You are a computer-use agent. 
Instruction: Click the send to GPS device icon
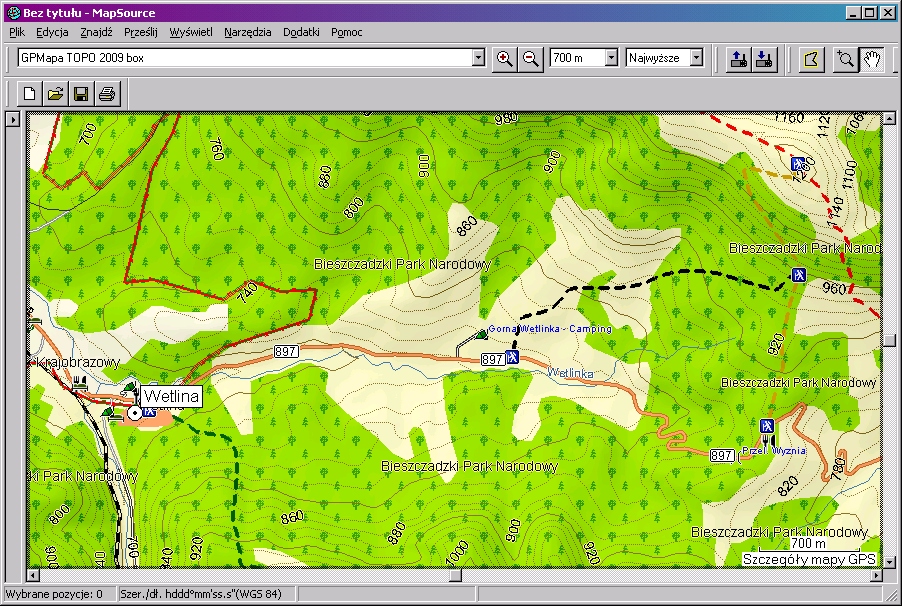[739, 59]
